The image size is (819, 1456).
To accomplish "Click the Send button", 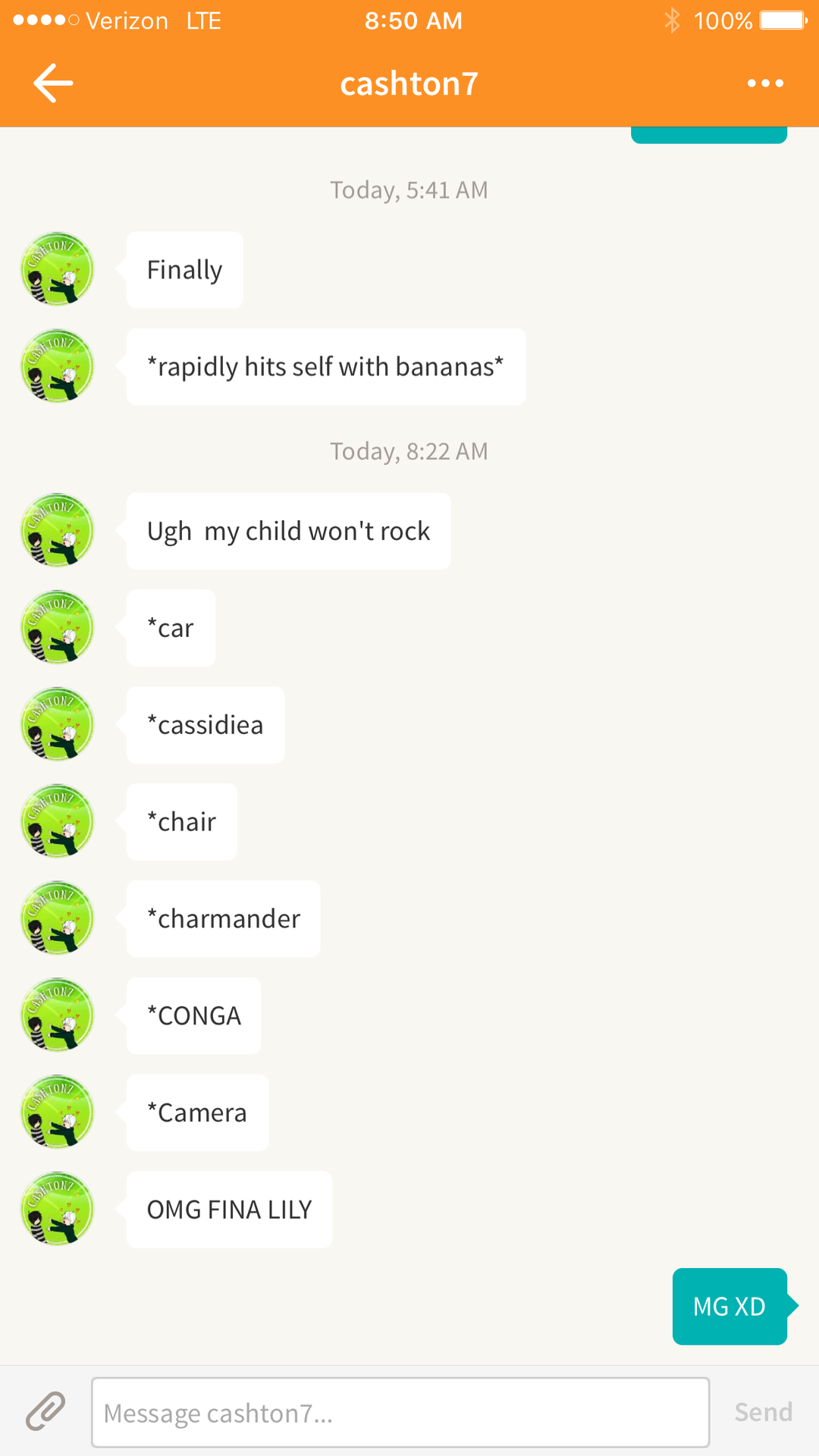I will [764, 1412].
